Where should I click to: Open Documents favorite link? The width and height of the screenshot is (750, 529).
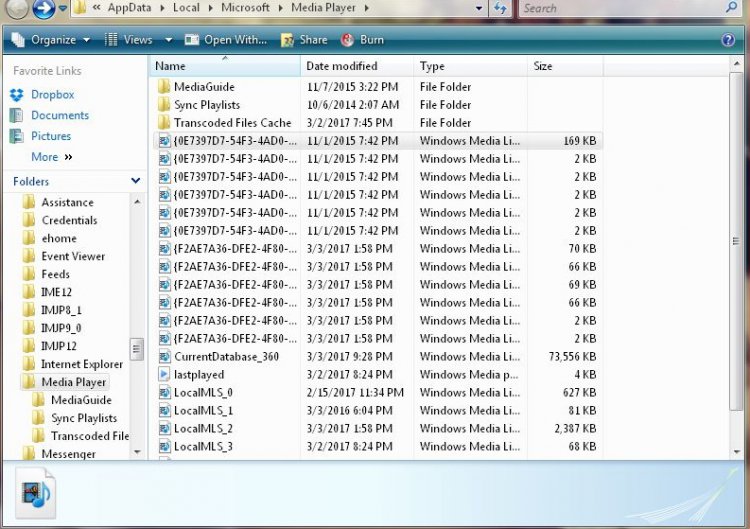60,115
